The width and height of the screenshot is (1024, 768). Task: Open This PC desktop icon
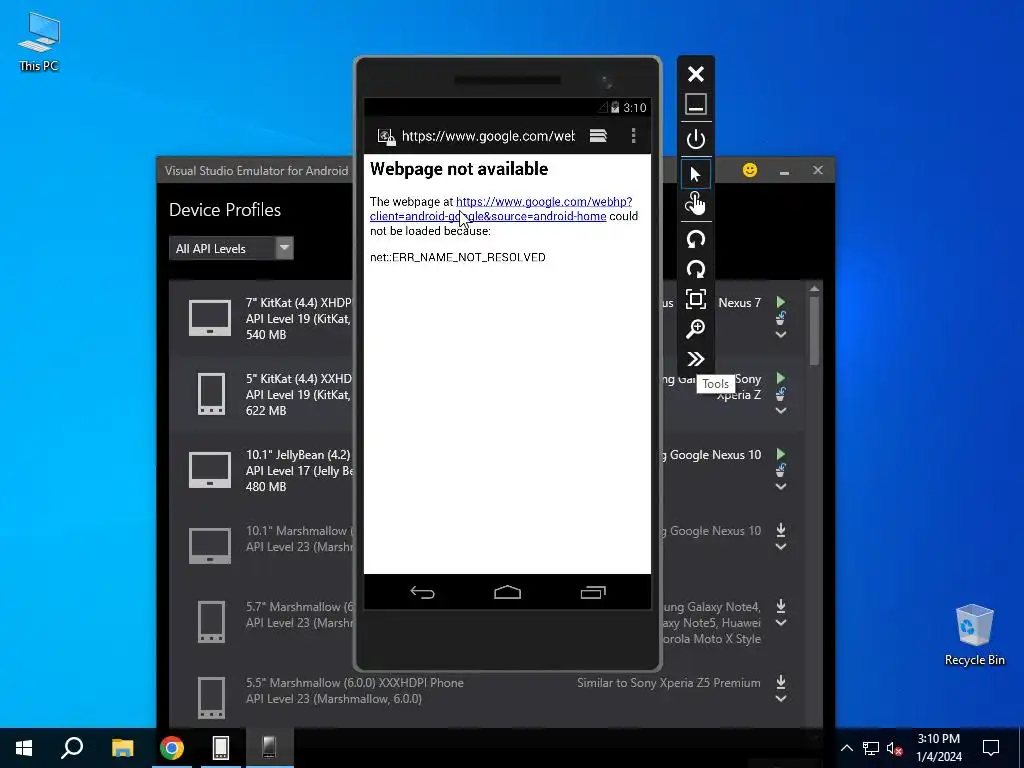[39, 42]
